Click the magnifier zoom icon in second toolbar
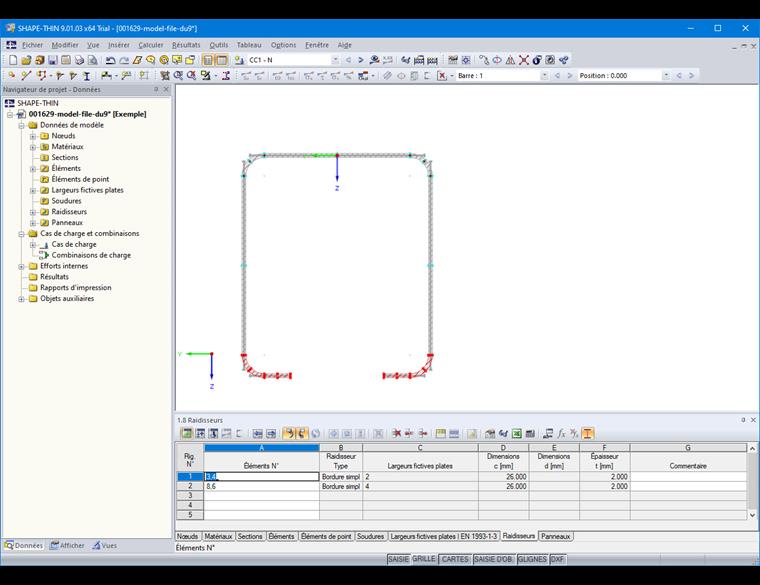This screenshot has width=760, height=585. click(x=178, y=76)
